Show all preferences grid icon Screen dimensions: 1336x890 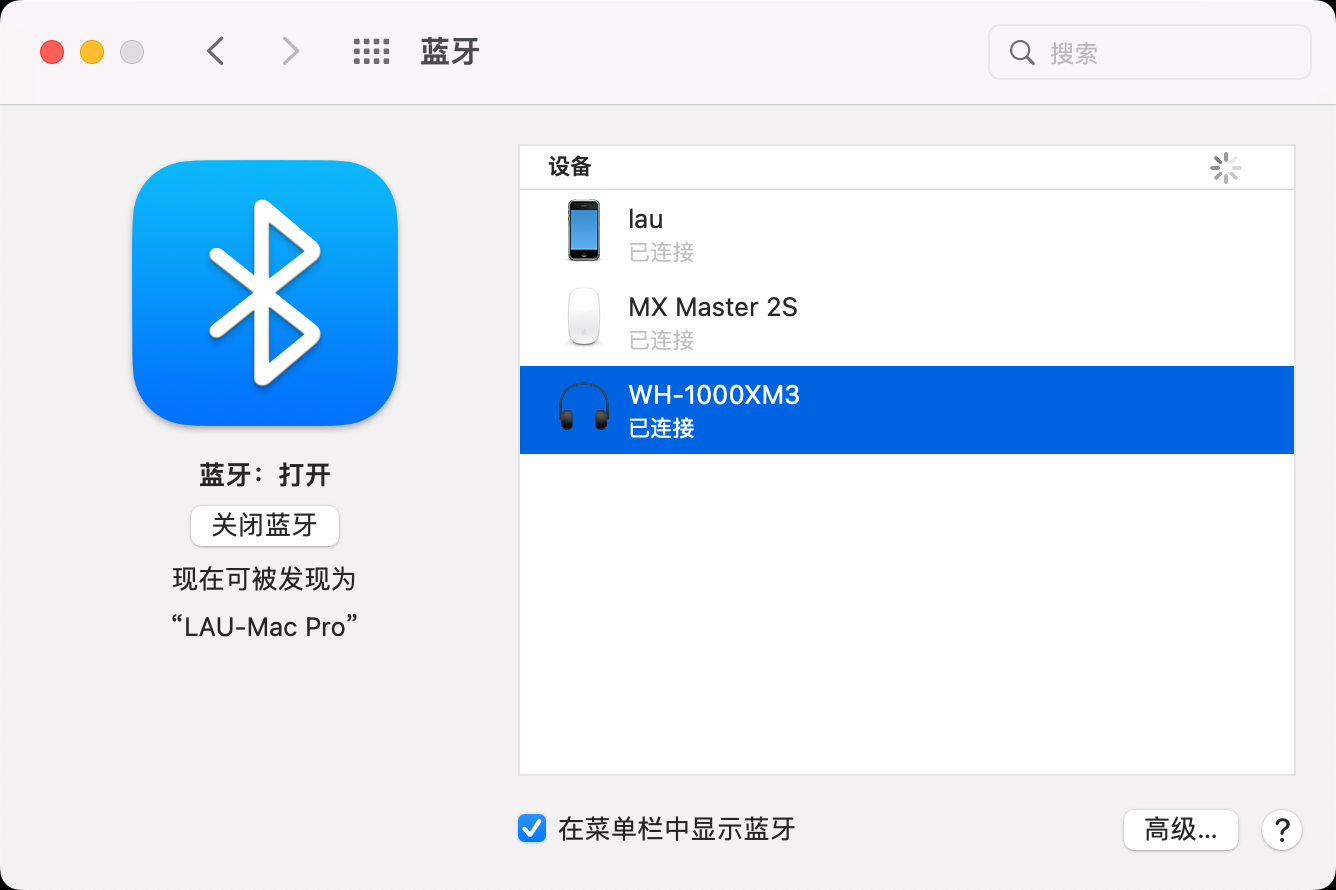click(371, 52)
